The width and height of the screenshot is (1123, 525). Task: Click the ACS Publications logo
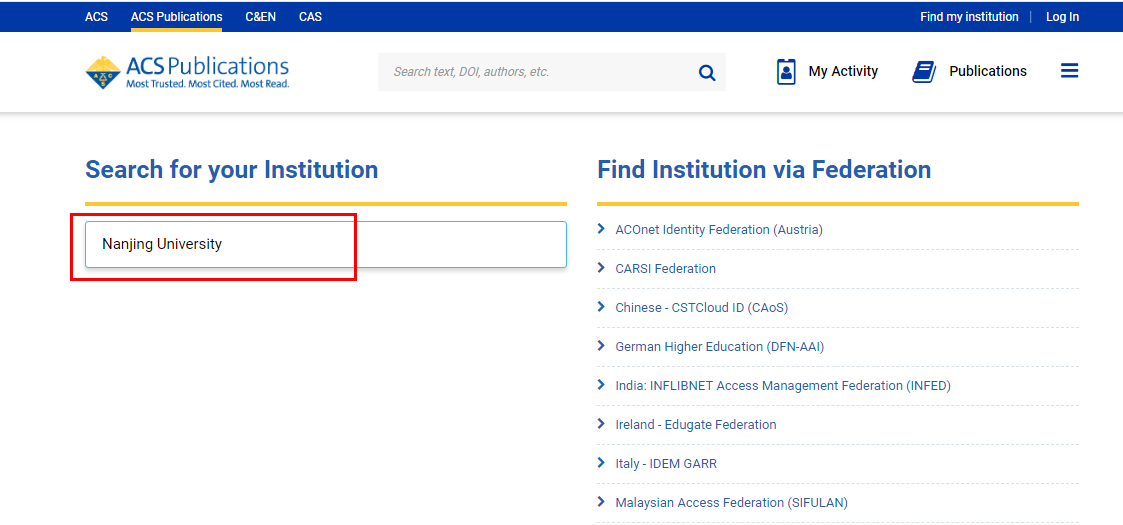pos(187,72)
